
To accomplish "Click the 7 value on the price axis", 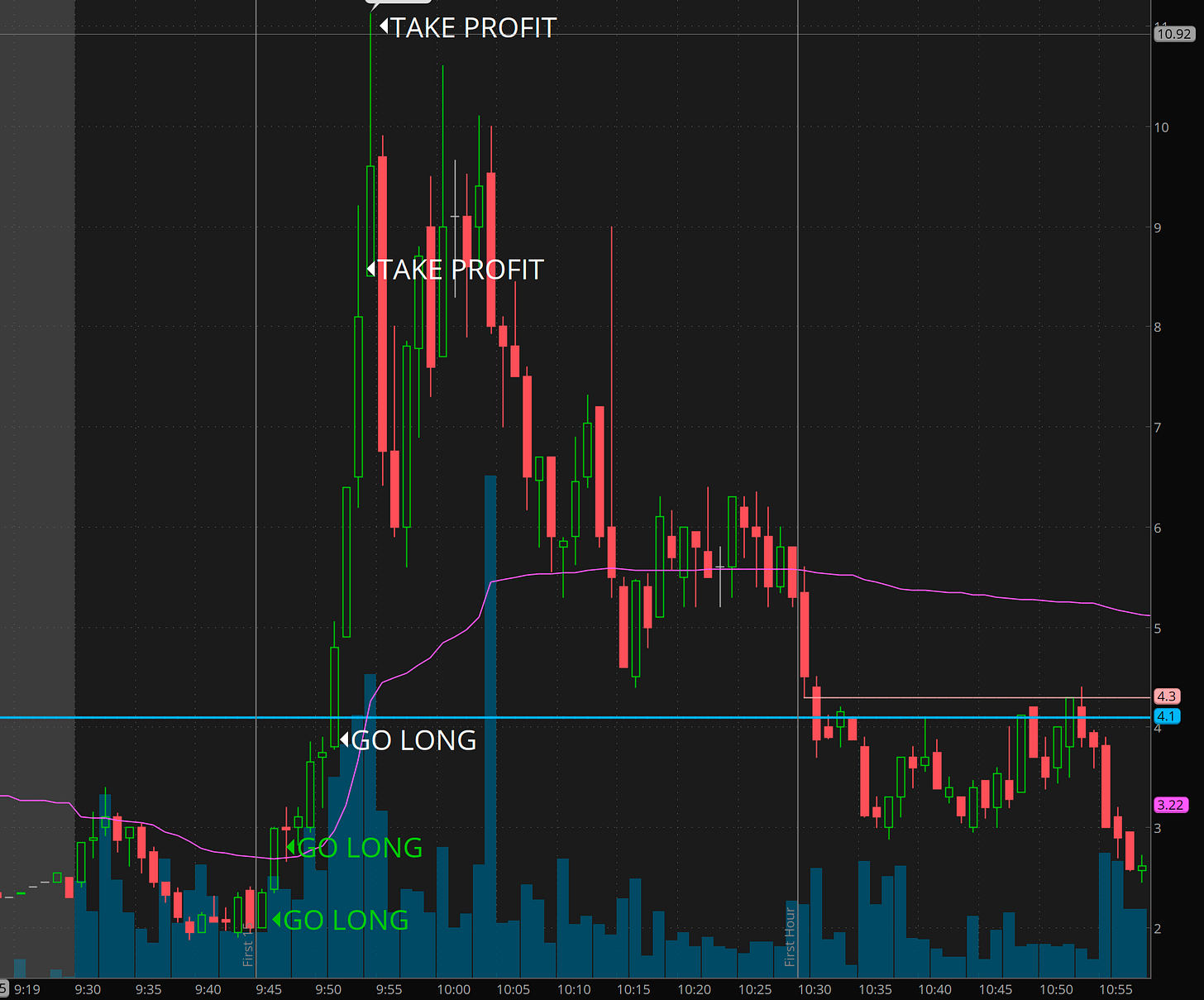I will [1158, 428].
